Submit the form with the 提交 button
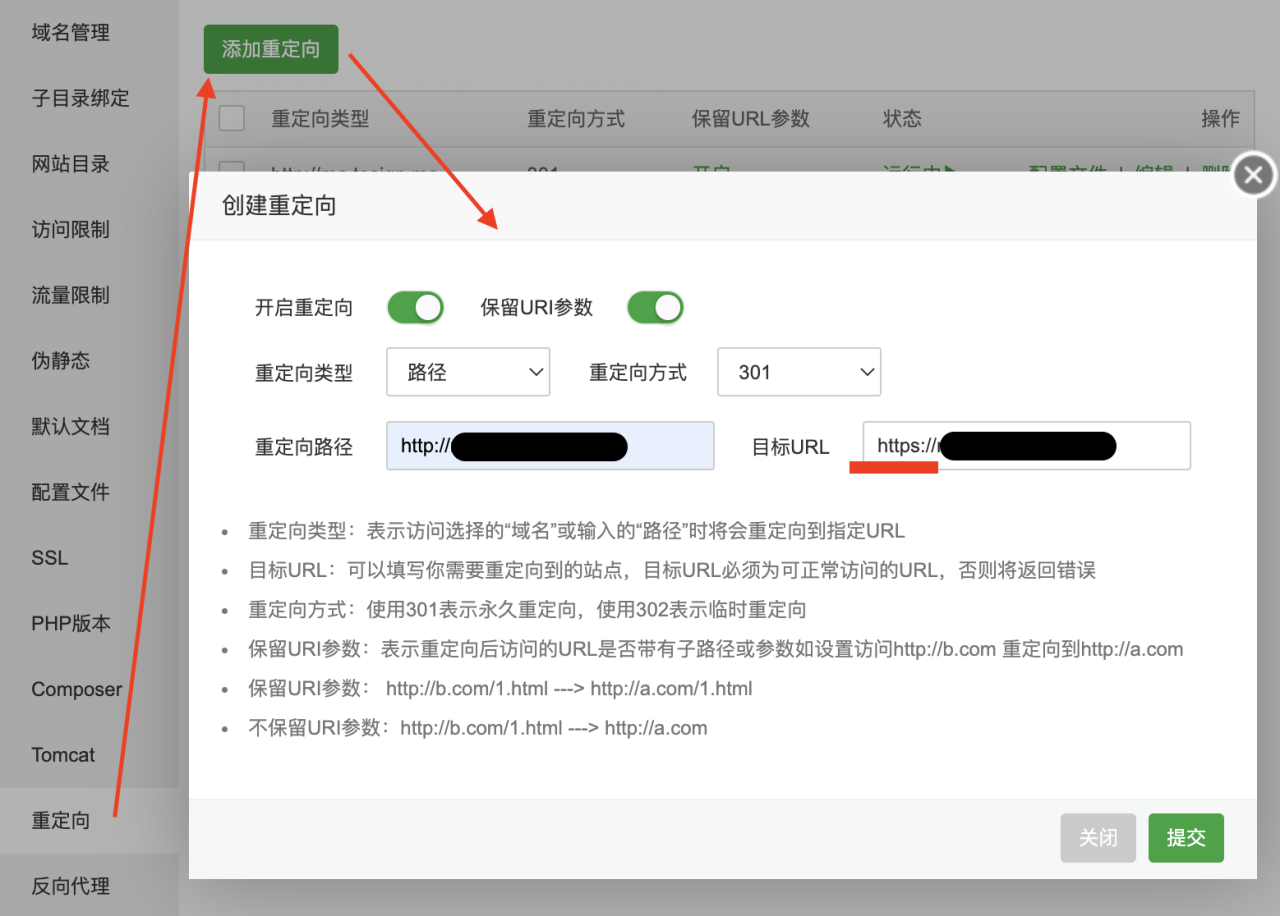Image resolution: width=1280 pixels, height=916 pixels. pos(1186,838)
